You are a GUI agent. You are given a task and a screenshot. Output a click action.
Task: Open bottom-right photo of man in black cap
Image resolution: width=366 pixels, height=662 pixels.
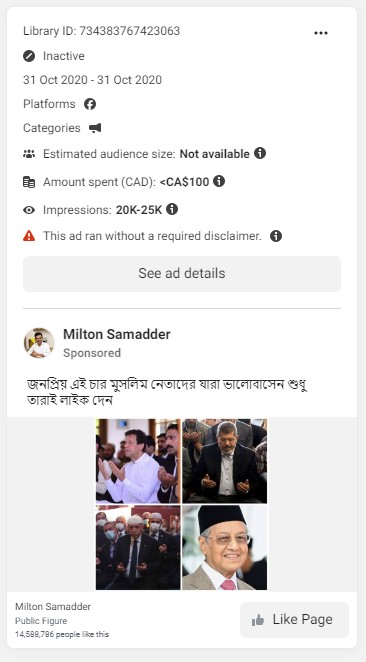point(225,547)
